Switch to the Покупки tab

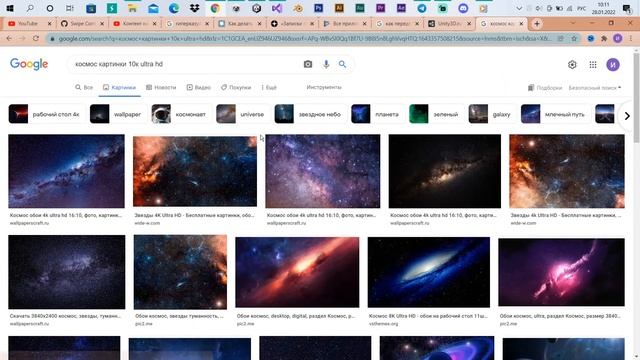pos(236,87)
